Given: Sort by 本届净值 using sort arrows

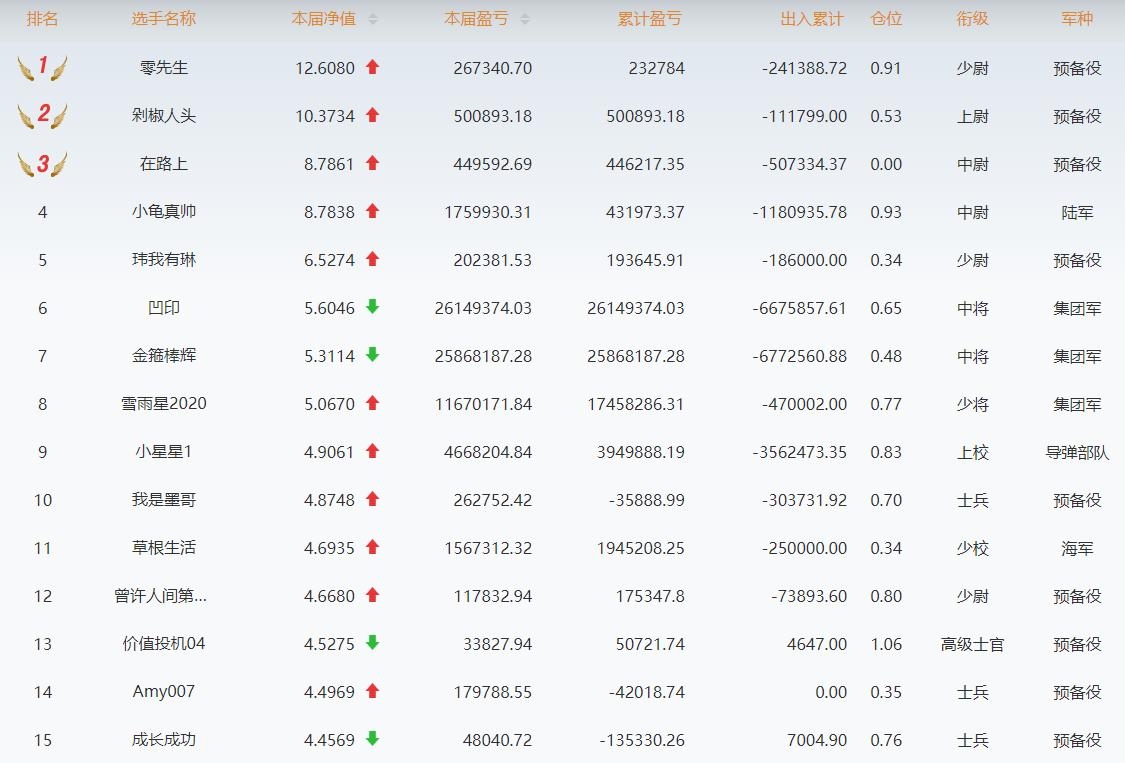Looking at the screenshot, I should [x=373, y=19].
